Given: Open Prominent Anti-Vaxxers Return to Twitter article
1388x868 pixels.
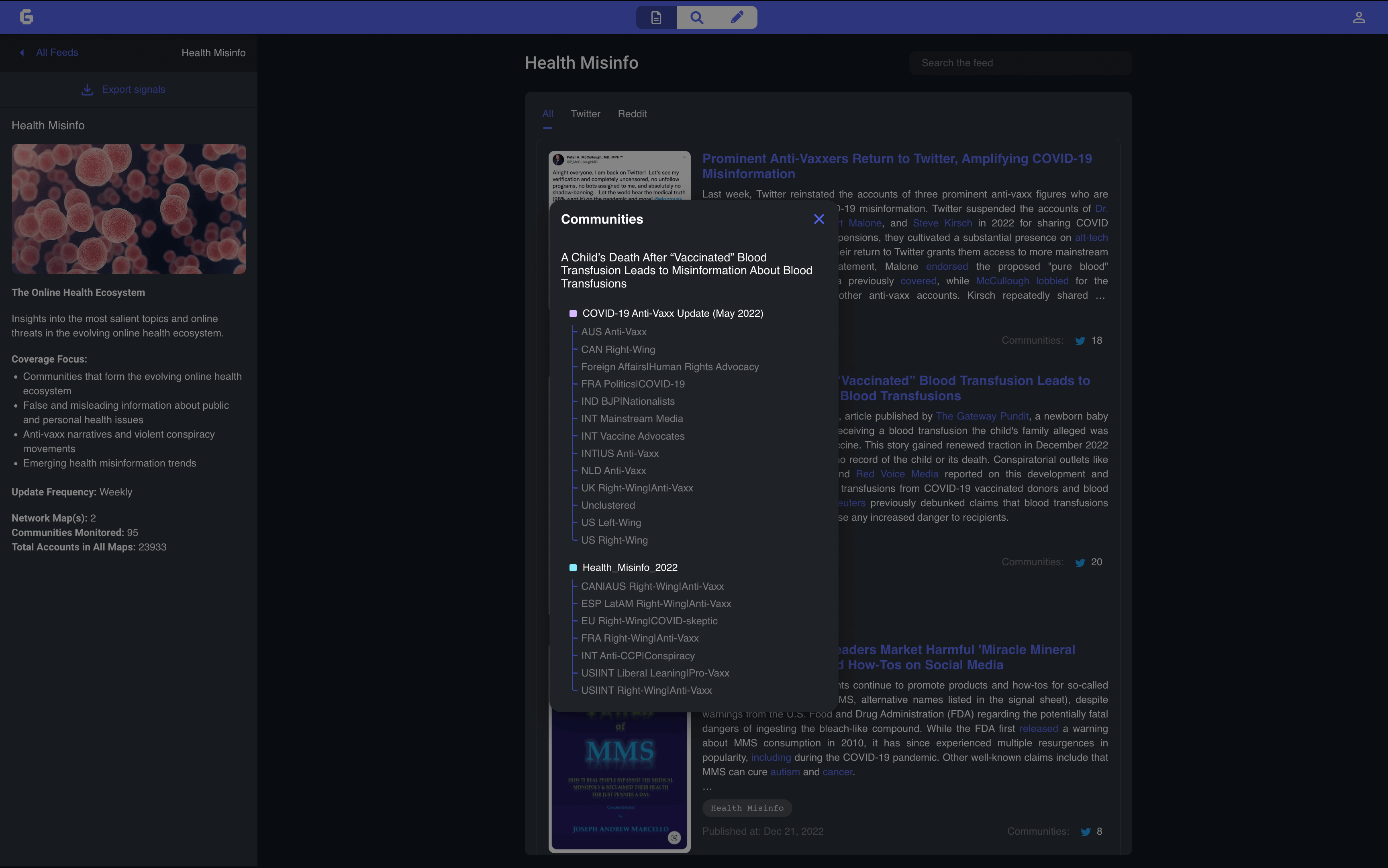Looking at the screenshot, I should click(x=897, y=167).
